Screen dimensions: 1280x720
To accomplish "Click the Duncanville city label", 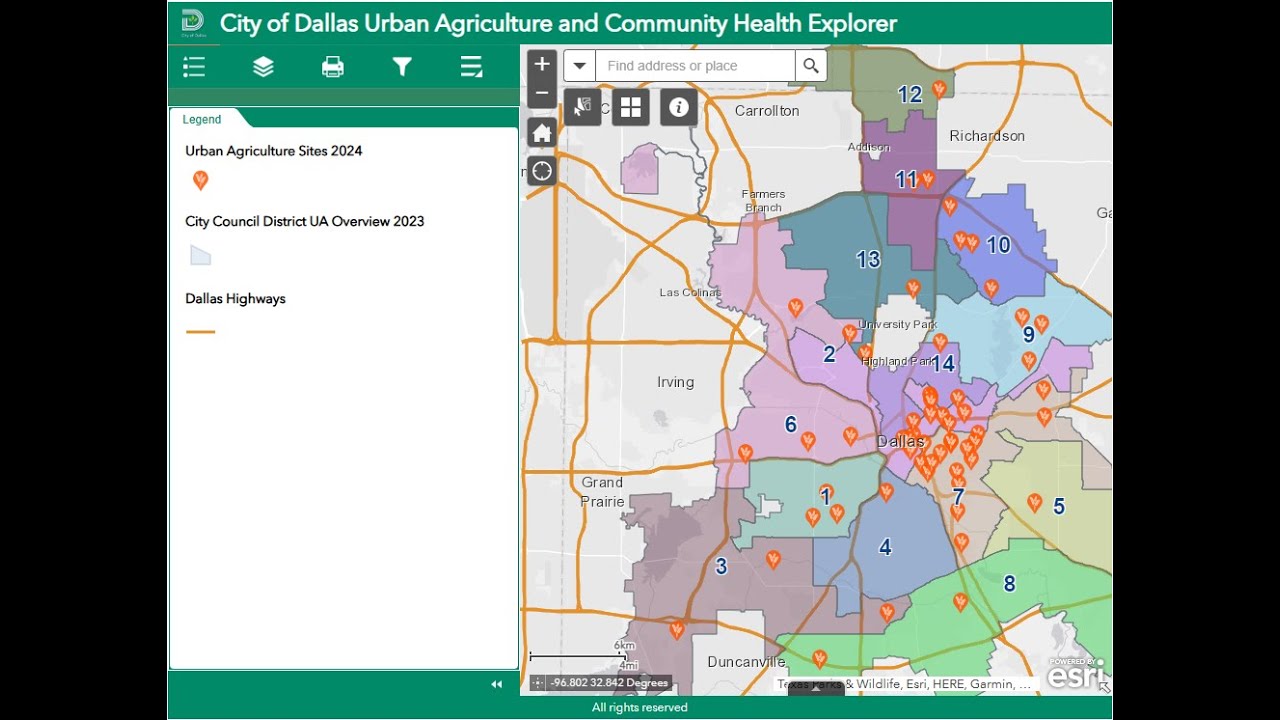I will (746, 662).
